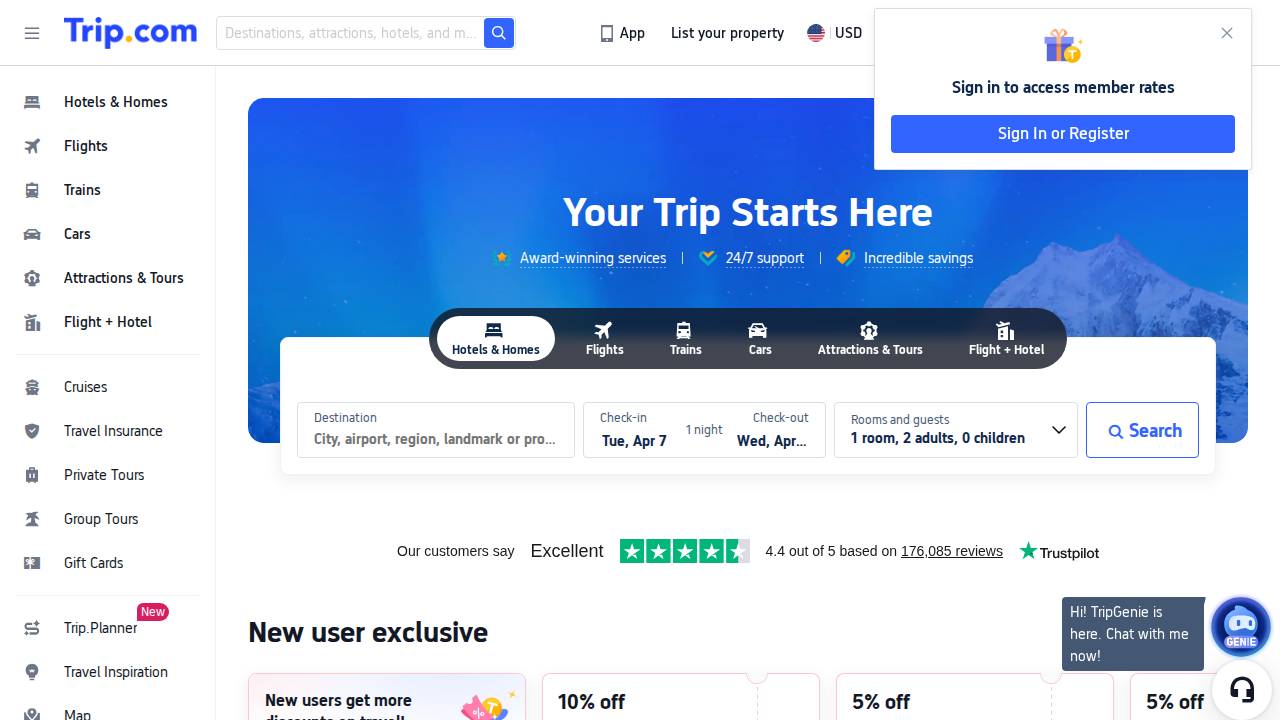Click the mobile App icon
This screenshot has width=1280, height=720.
606,33
